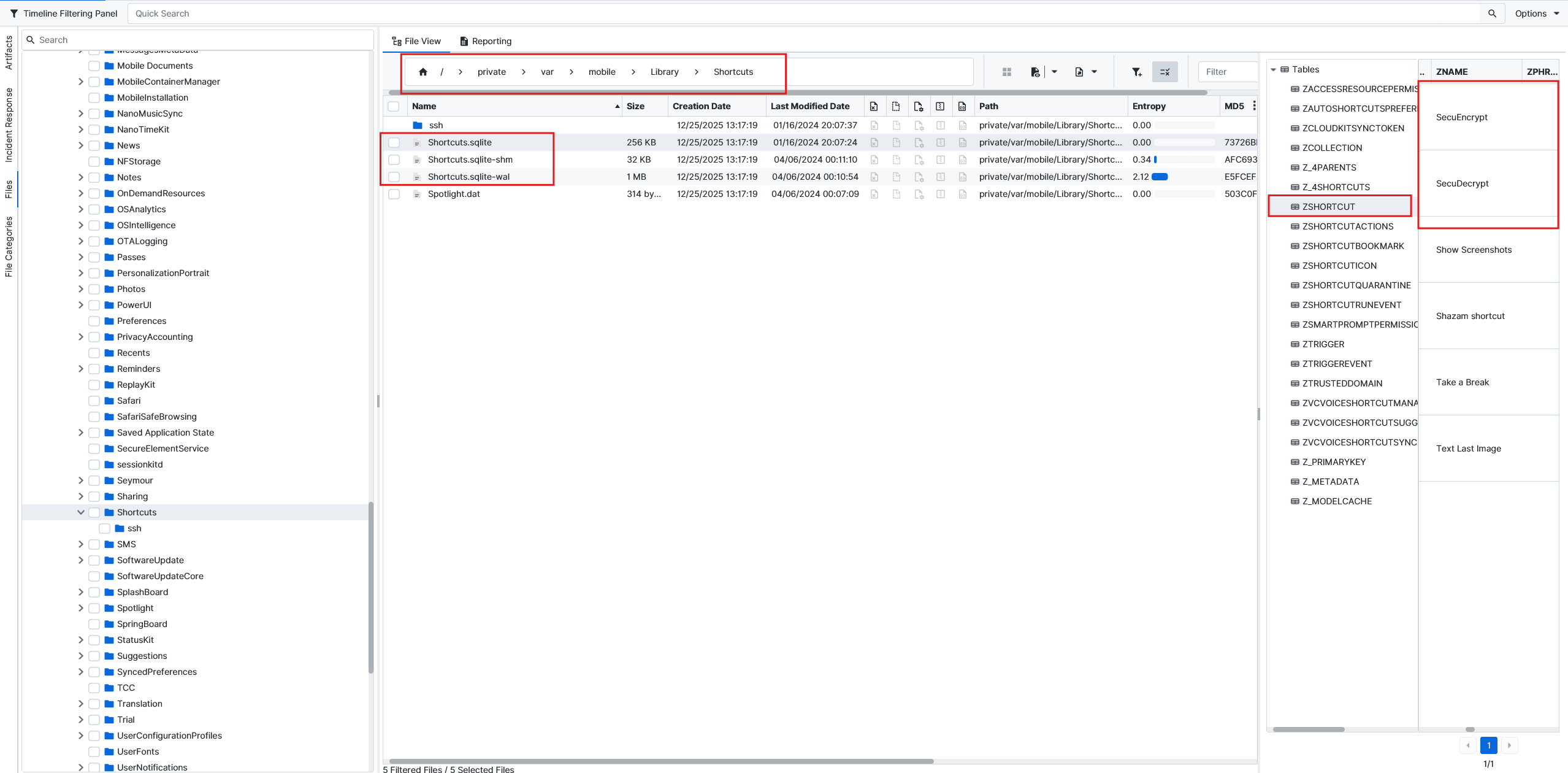Click the Quick Search magnifier icon
Screen dimensions: 1568x773
pos(1492,13)
